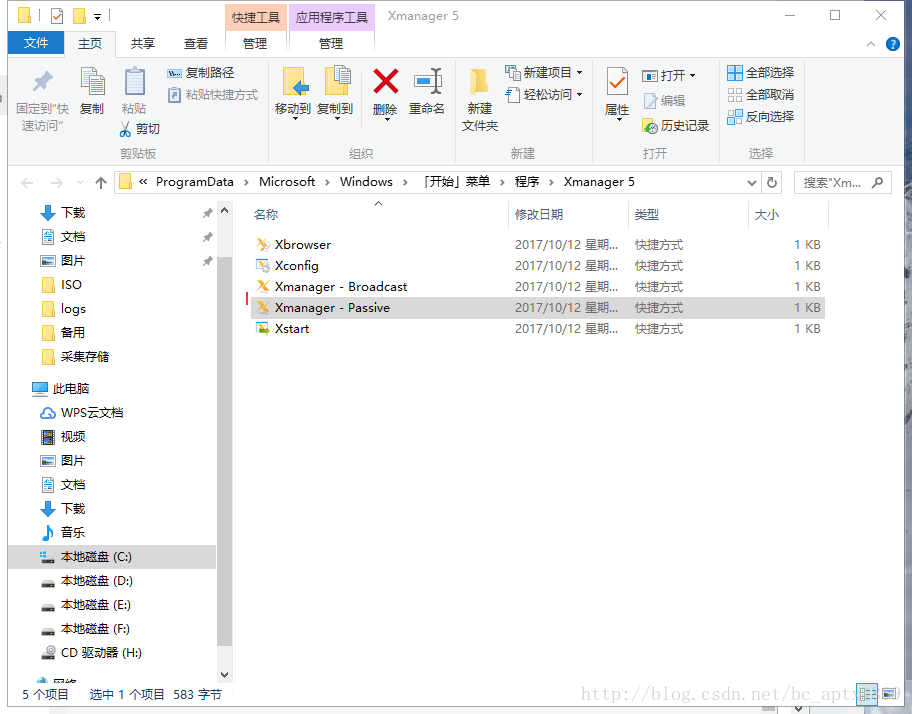Switch to large icons view in status bar
The height and width of the screenshot is (714, 912).
point(889,694)
